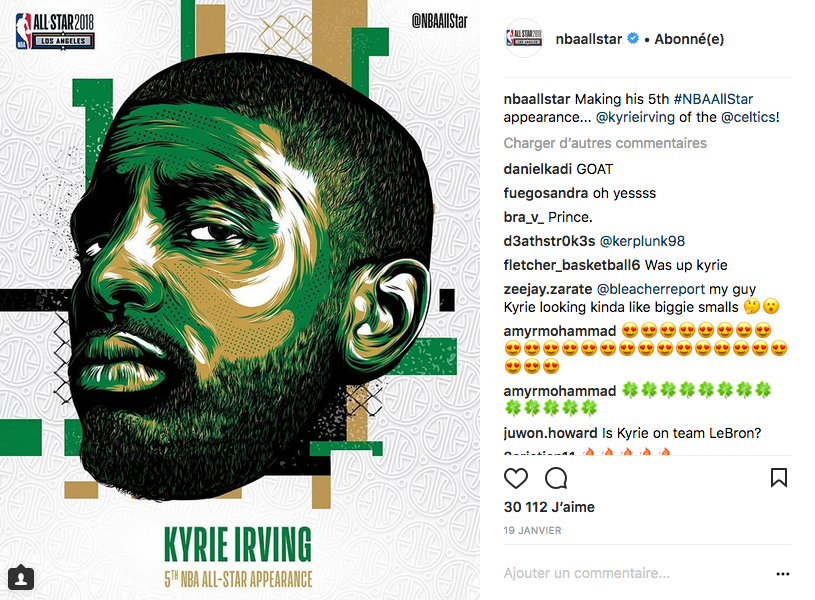815x600 pixels.
Task: Toggle the Abonné(e) following status
Action: (x=689, y=39)
